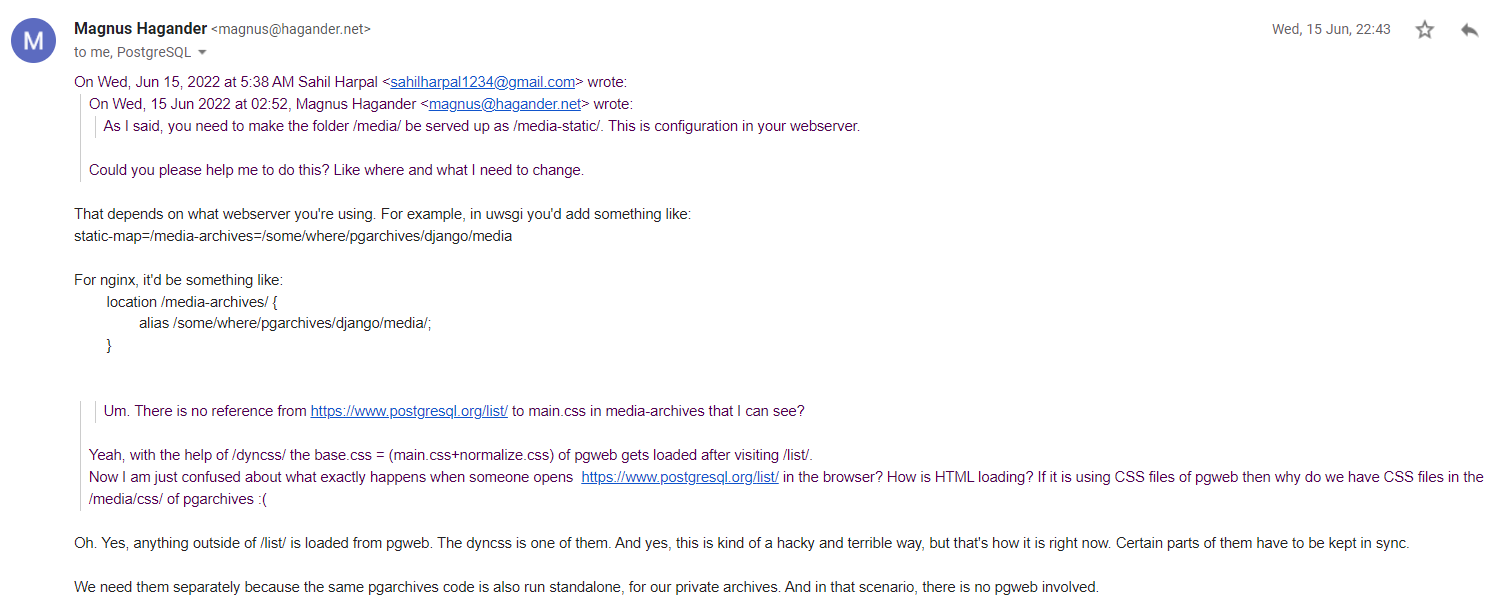Image resolution: width=1511 pixels, height=611 pixels.
Task: Open postgresql.org/list link in 'Um. There is no reference' line
Action: point(409,411)
